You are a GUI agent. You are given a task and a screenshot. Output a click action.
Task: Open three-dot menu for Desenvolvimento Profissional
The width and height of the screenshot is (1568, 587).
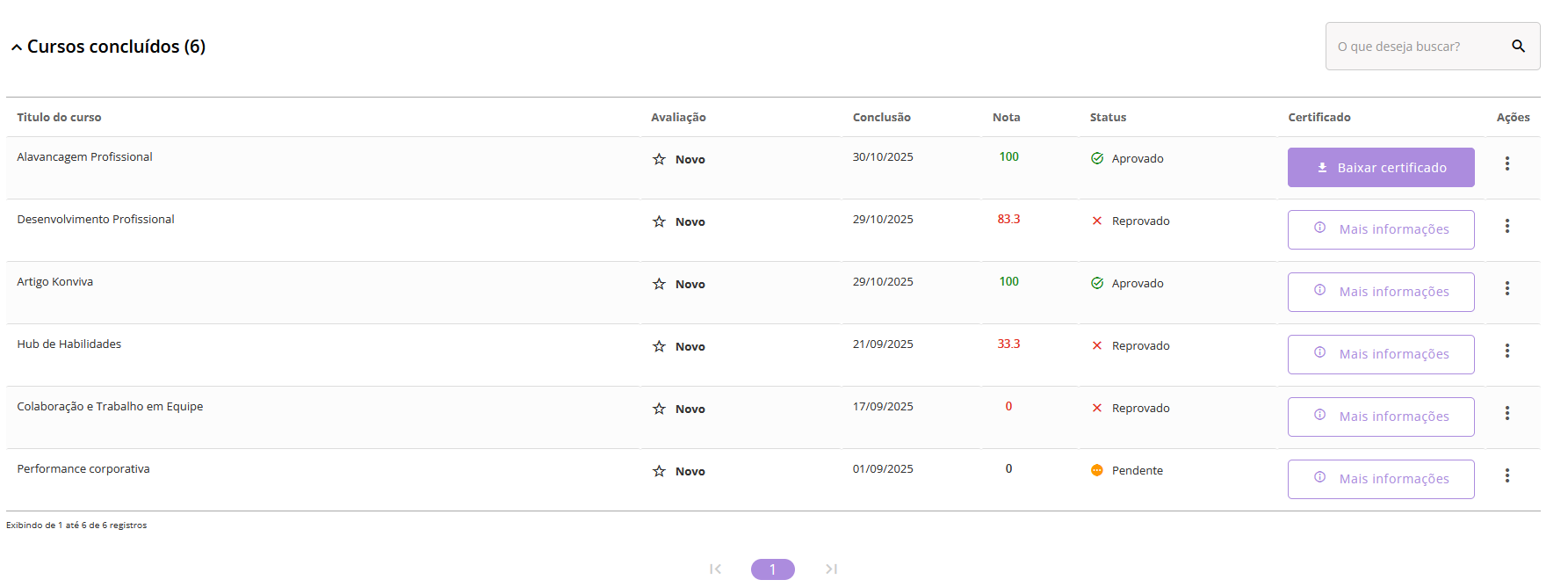[x=1507, y=226]
